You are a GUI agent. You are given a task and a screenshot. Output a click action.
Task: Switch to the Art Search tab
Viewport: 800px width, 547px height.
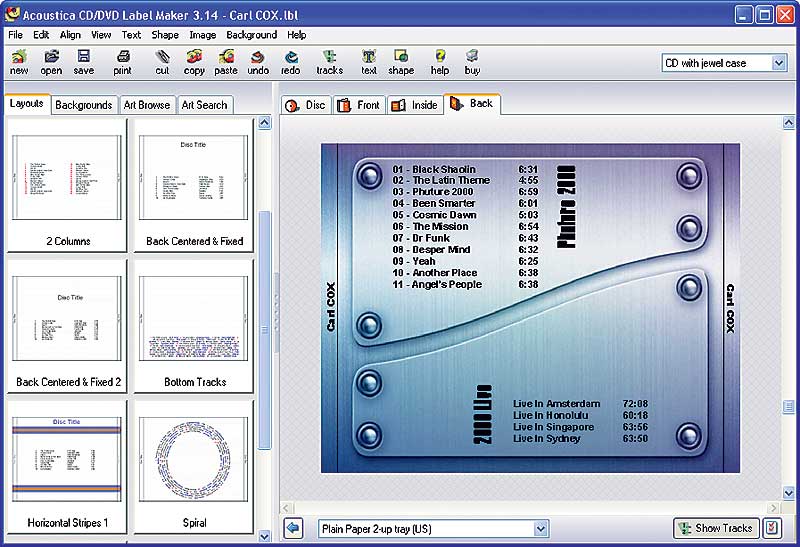click(x=205, y=105)
